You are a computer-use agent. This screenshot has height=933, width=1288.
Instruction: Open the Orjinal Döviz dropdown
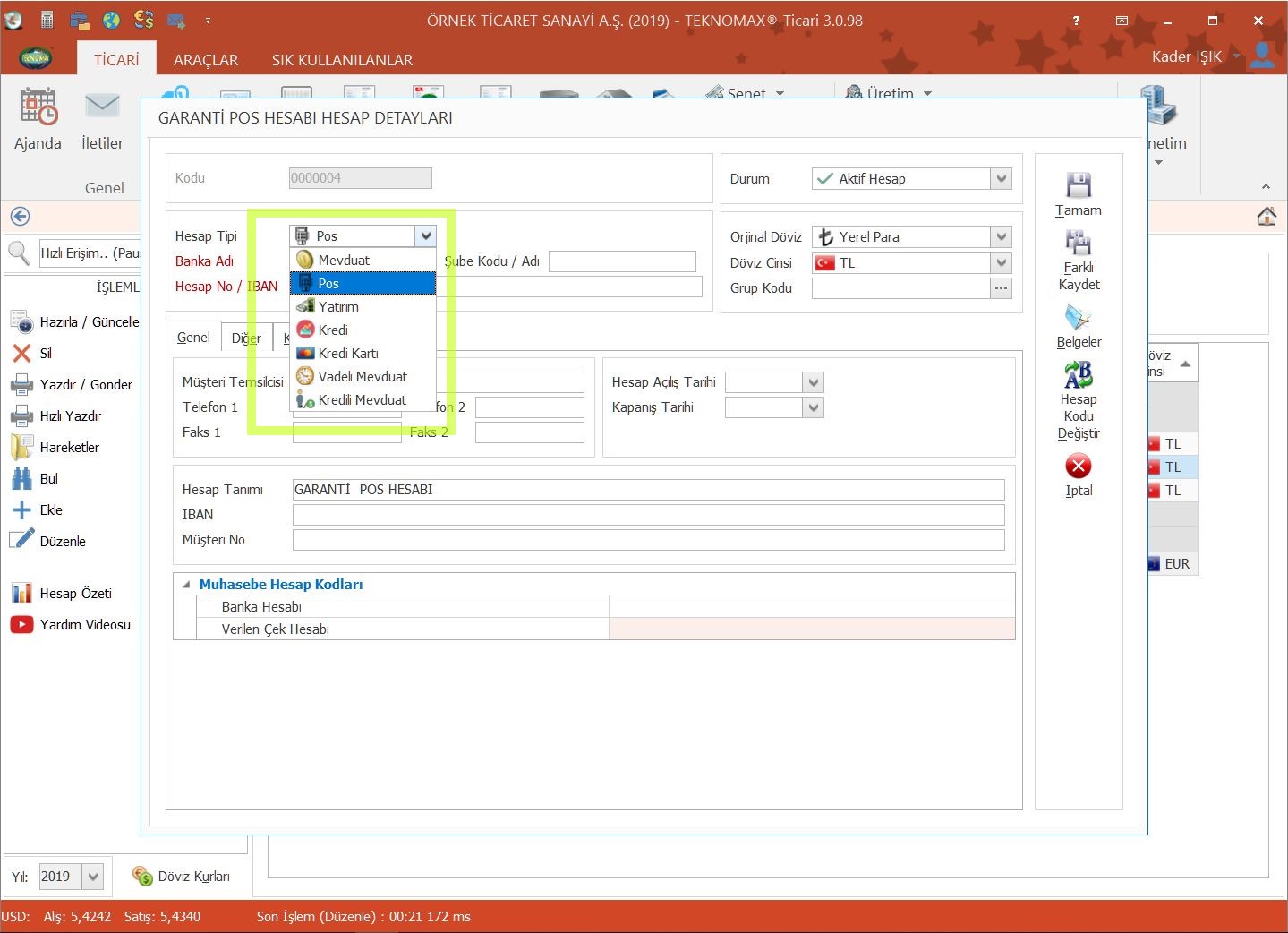coord(1002,236)
